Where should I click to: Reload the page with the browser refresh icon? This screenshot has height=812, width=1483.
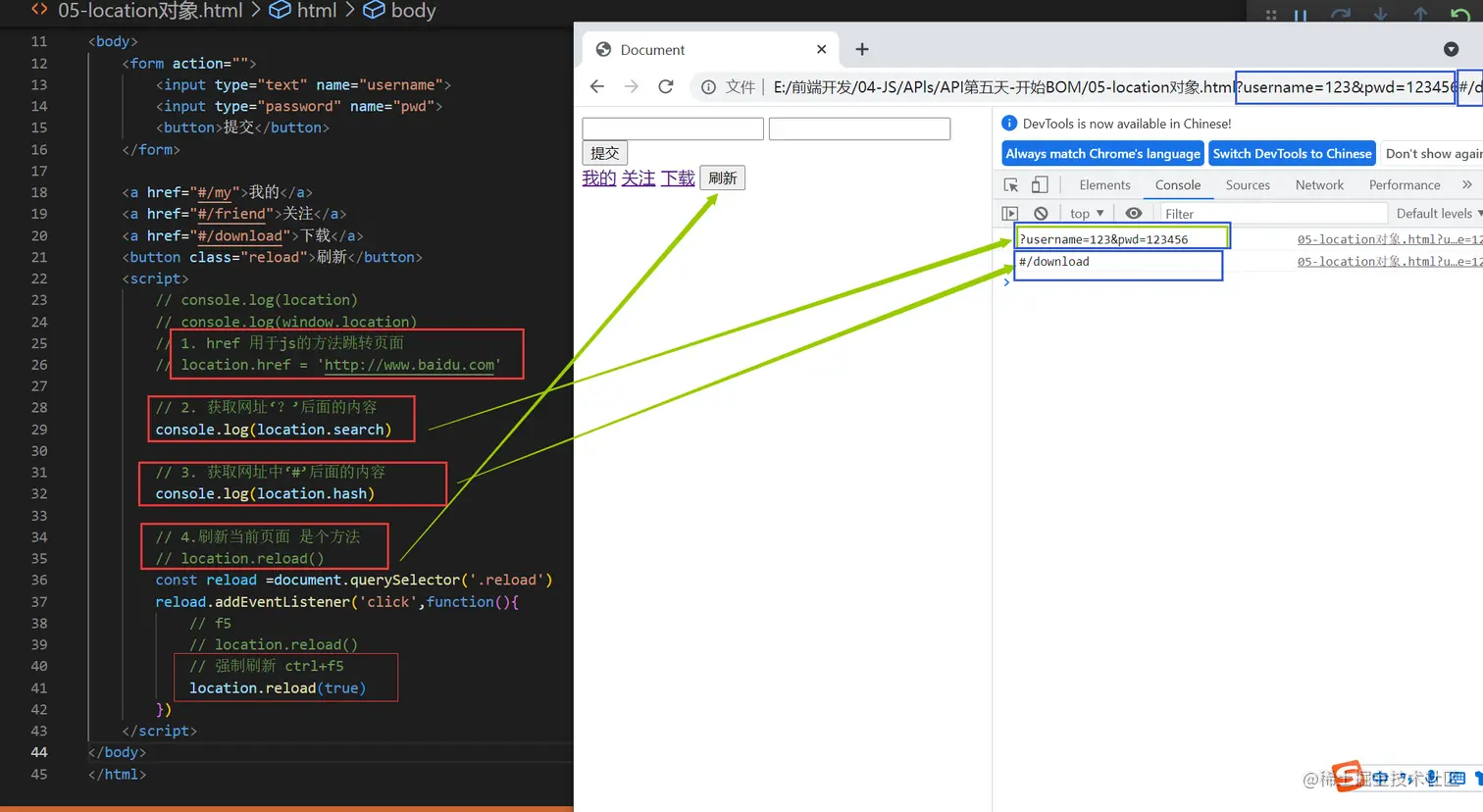(666, 86)
